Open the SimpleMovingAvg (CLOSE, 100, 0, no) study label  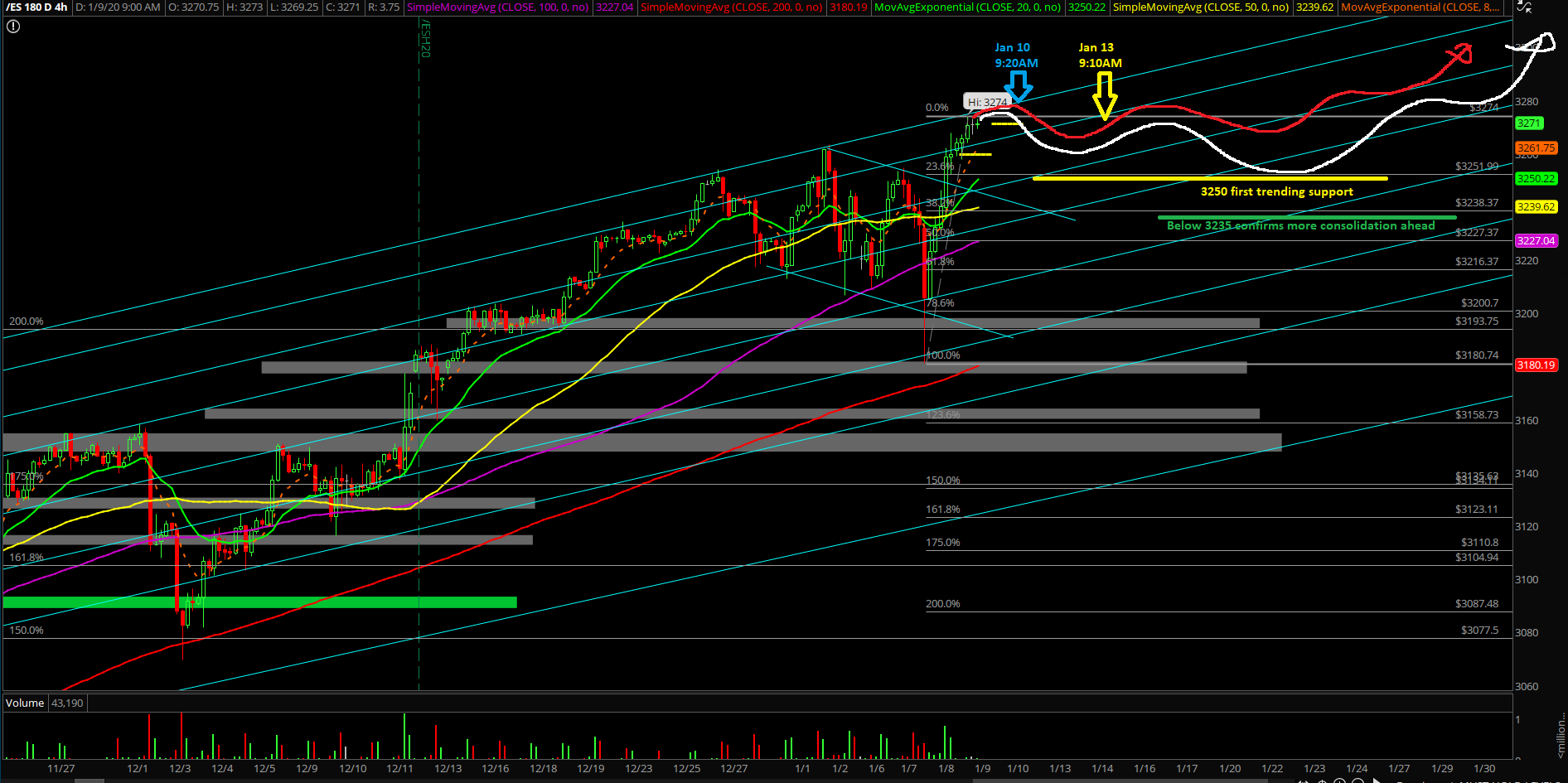[497, 7]
